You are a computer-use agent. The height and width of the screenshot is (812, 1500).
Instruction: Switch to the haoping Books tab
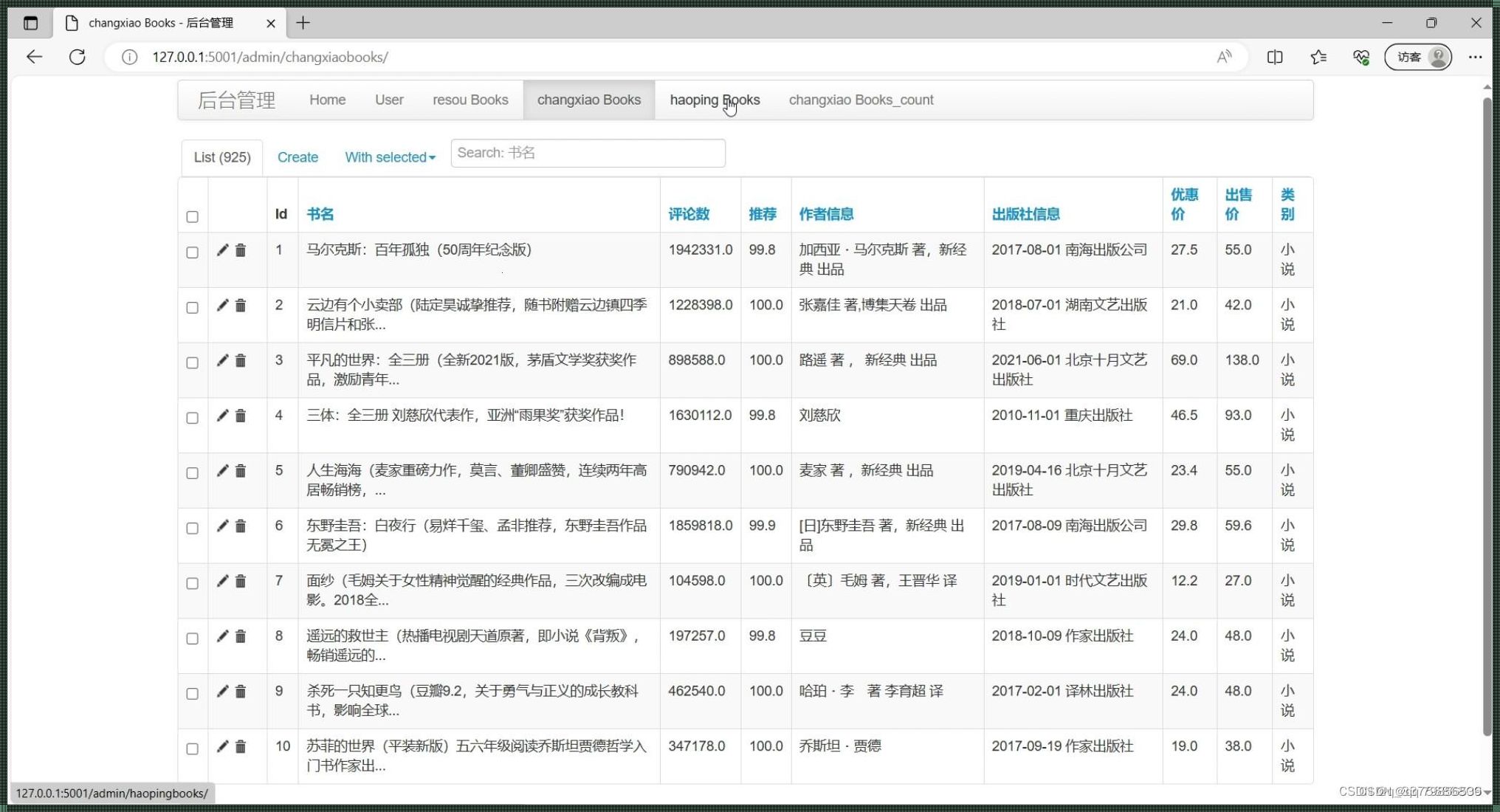click(x=714, y=99)
